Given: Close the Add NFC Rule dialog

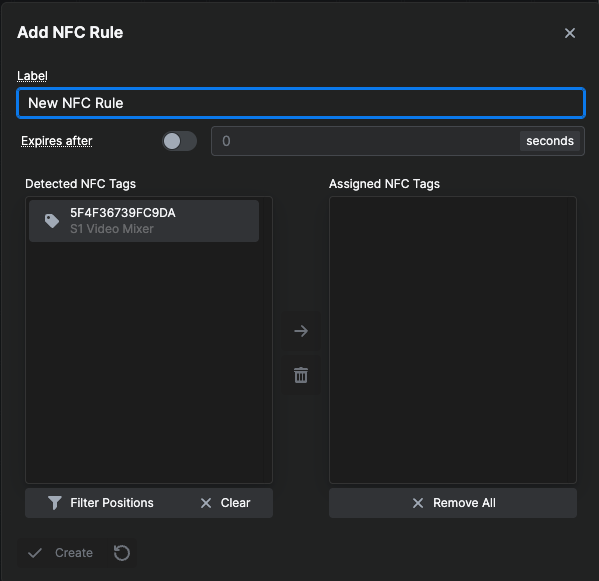Looking at the screenshot, I should point(570,33).
